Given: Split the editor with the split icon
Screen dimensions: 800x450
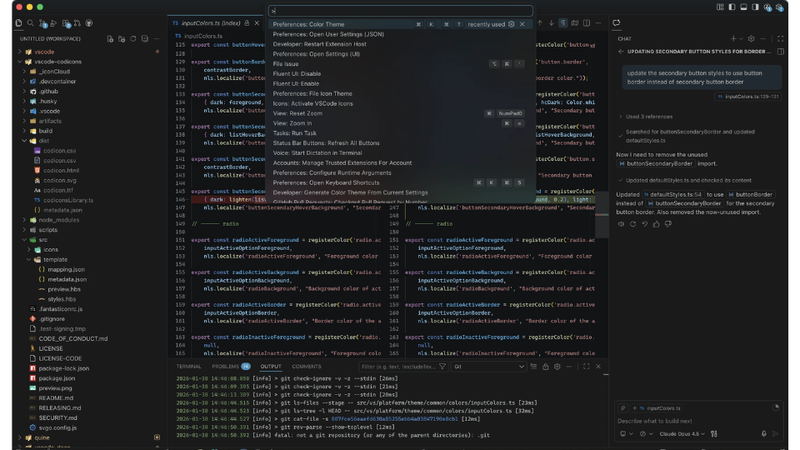Looking at the screenshot, I should click(587, 23).
